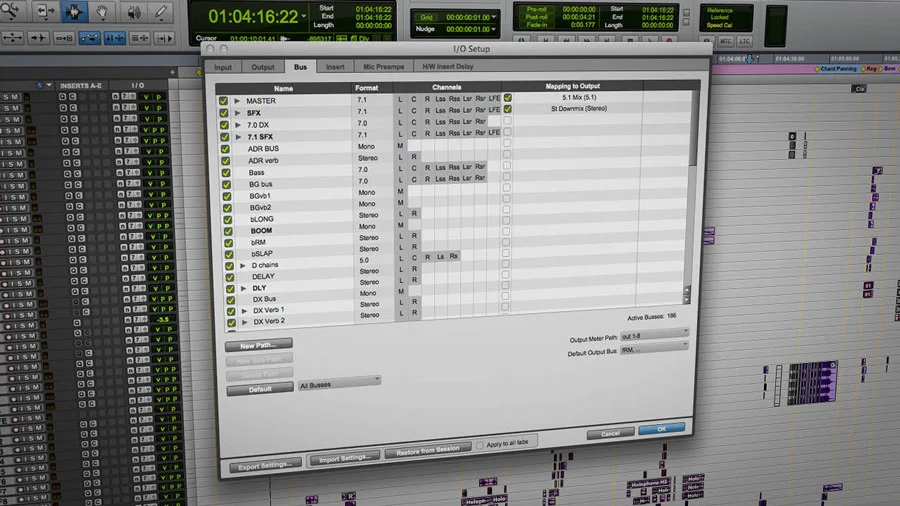This screenshot has width=900, height=506.
Task: Open the Grid value dropdown arrow
Action: (x=494, y=17)
